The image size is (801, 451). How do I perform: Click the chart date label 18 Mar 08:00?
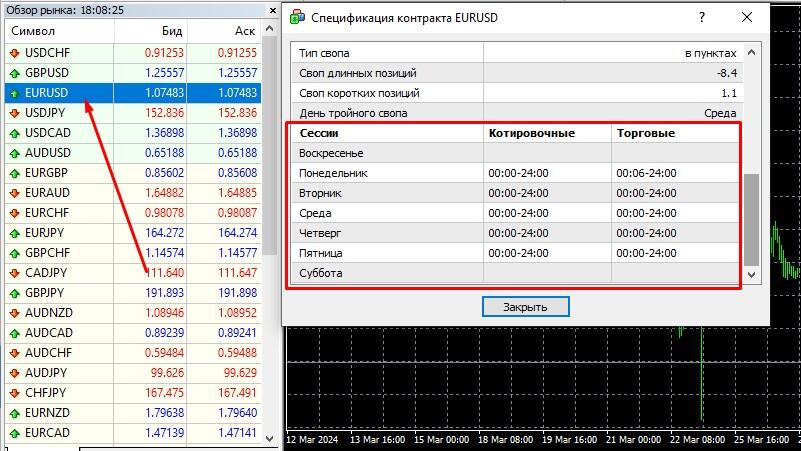click(506, 440)
